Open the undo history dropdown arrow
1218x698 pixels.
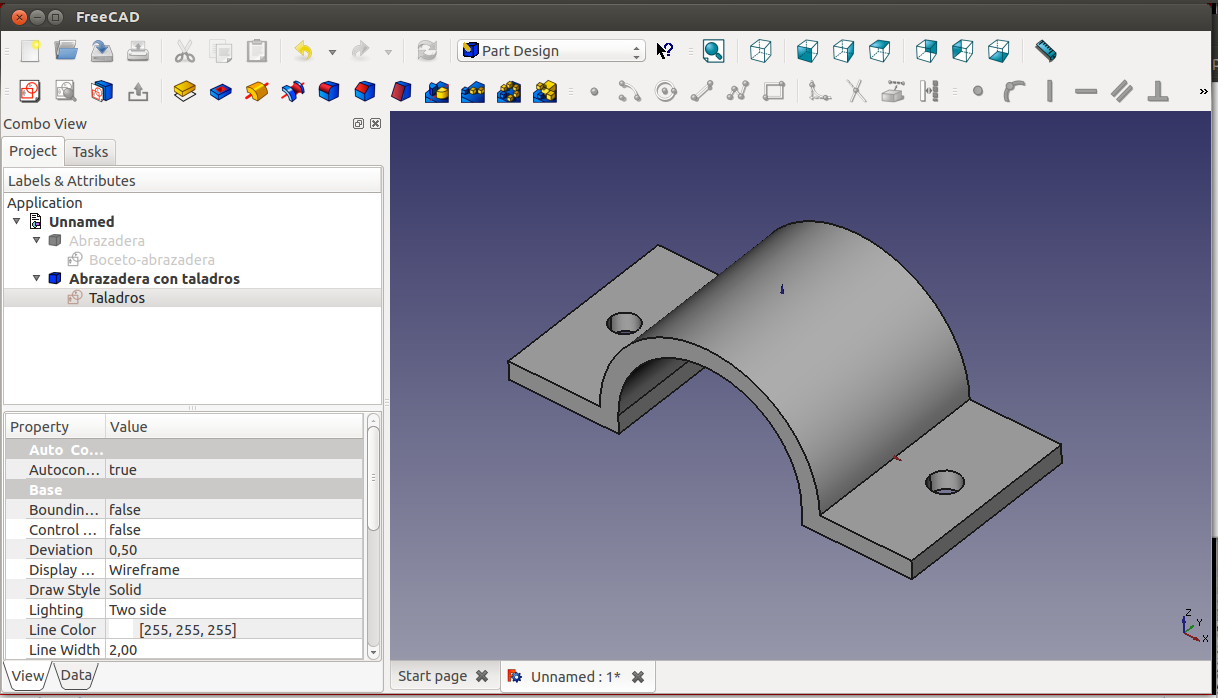click(x=332, y=51)
